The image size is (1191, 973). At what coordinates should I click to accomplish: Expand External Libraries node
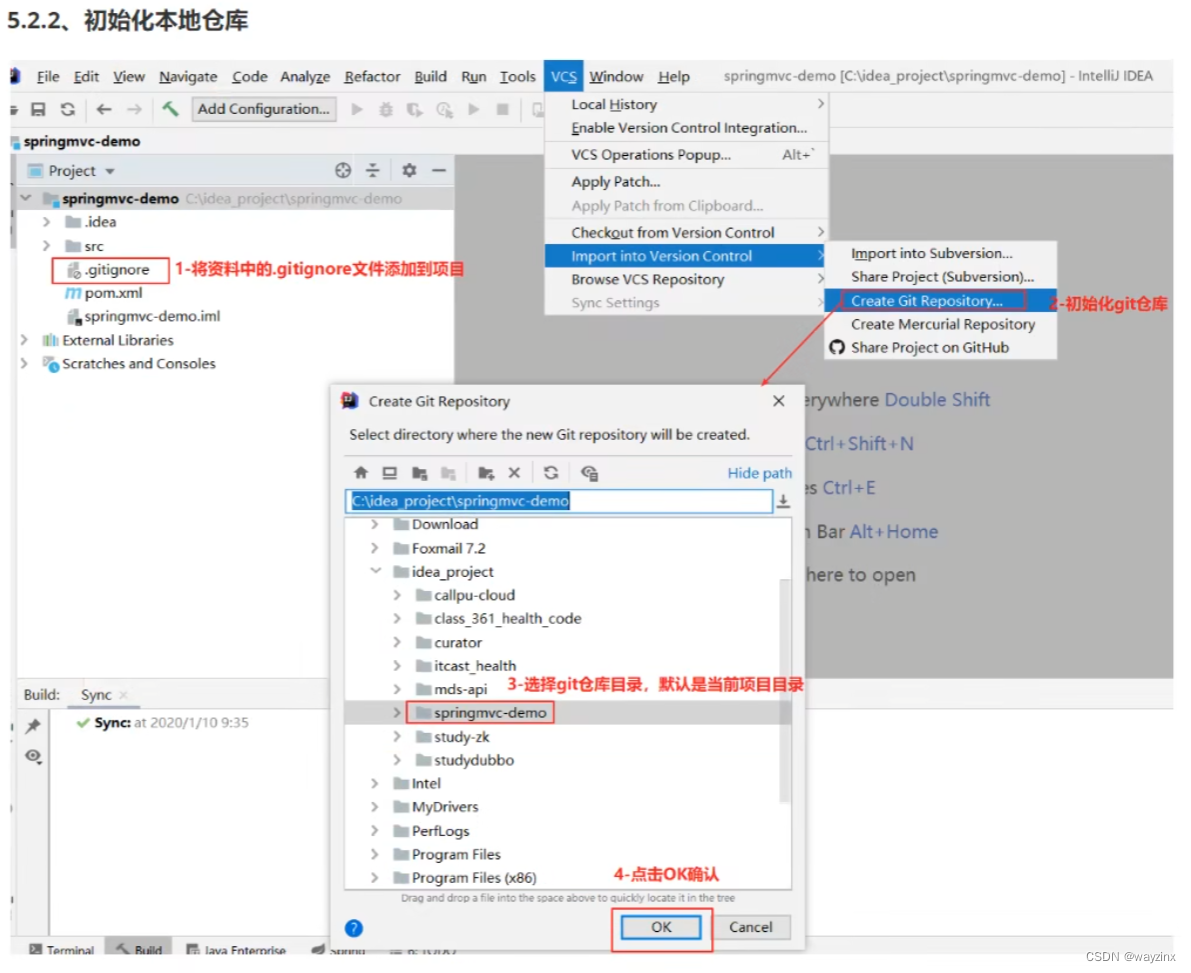tap(24, 340)
